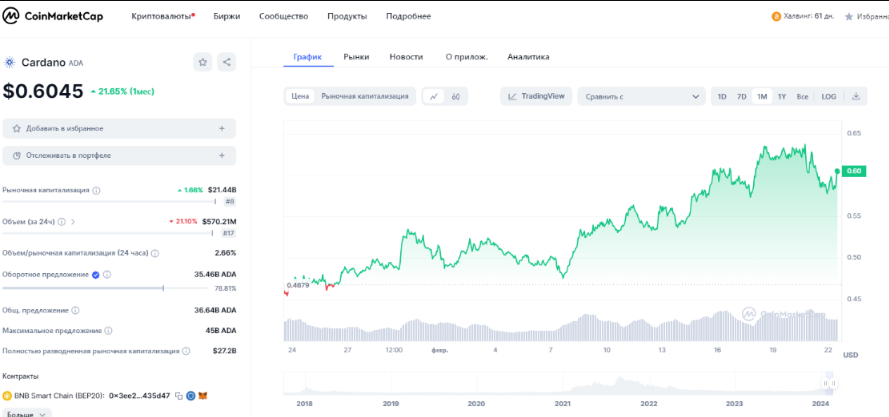
Task: Click the BNB Smart Chain coin icon
Action: [7, 396]
